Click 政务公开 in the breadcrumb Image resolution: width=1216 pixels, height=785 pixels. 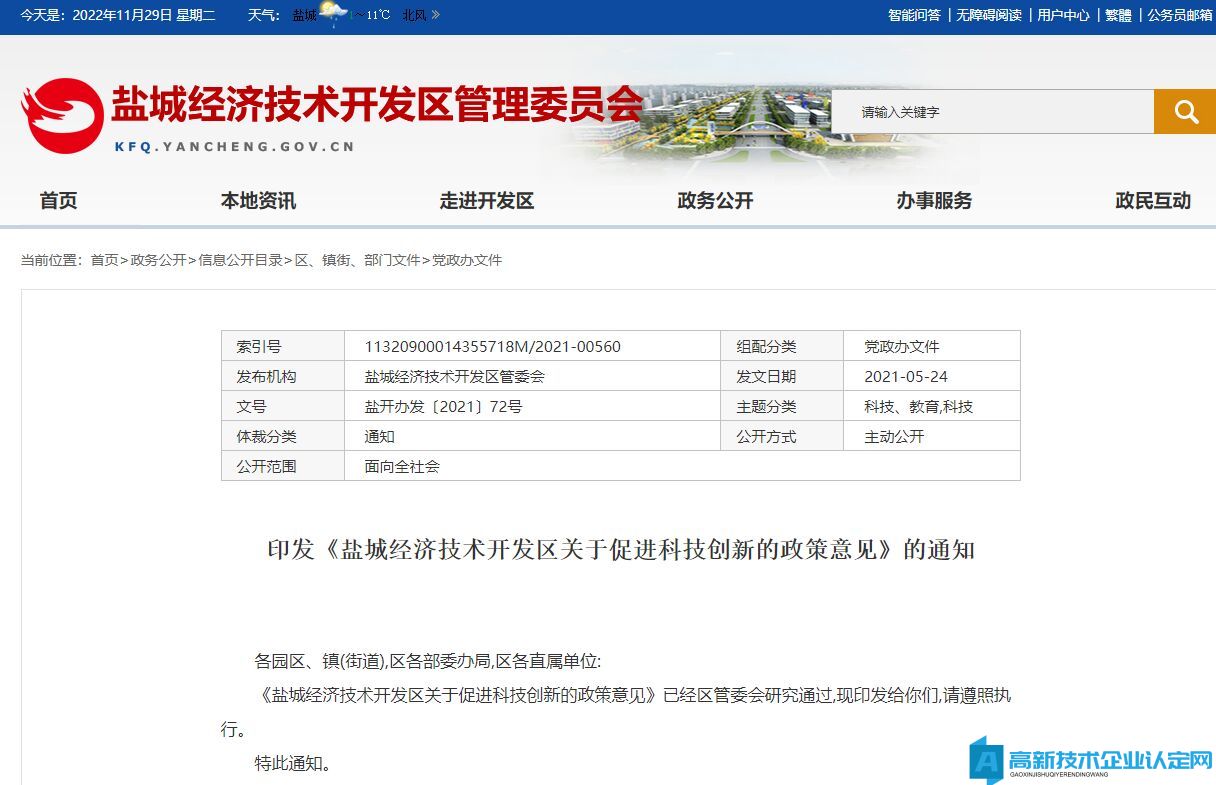tap(158, 260)
